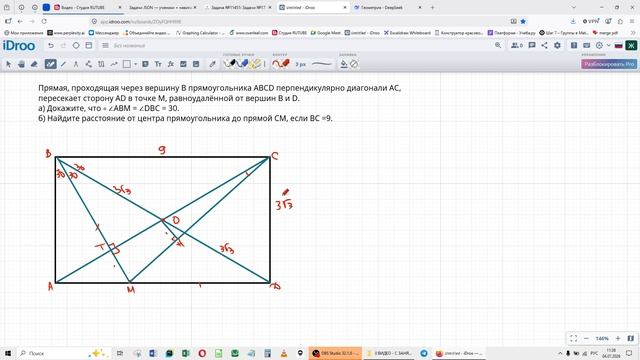Viewport: 640px width, 360px height.
Task: Insert an image onto the board
Action: coord(183,64)
